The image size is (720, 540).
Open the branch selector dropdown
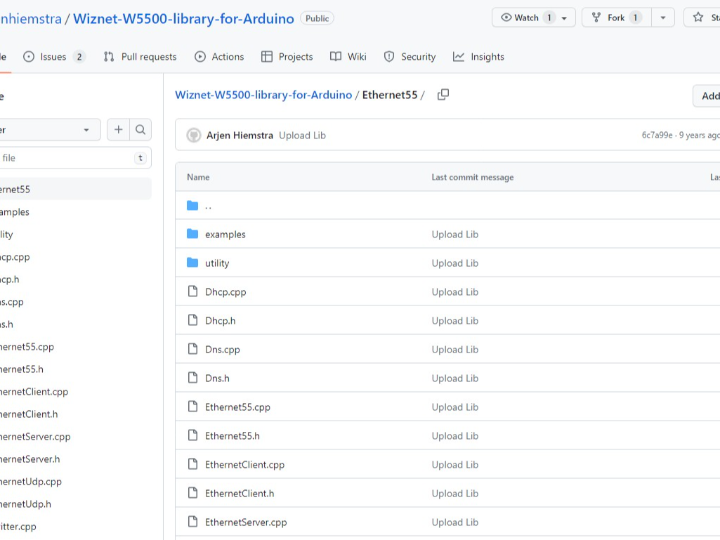48,130
